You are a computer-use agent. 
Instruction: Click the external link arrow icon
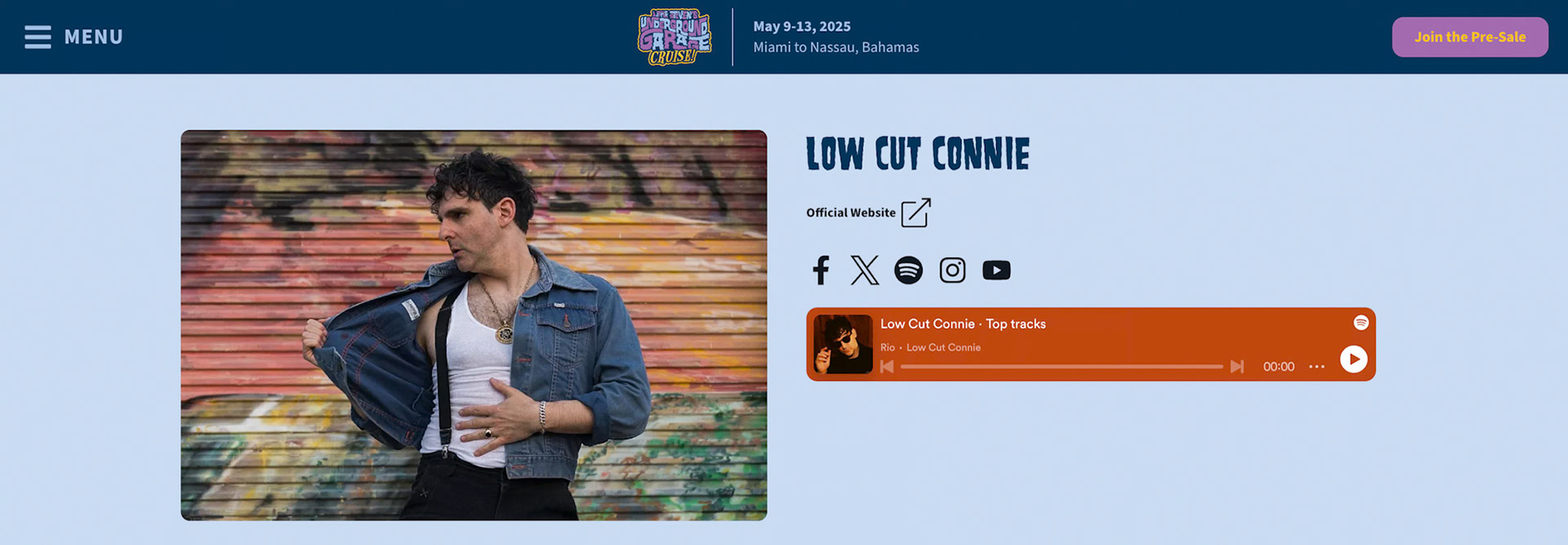[x=916, y=212]
